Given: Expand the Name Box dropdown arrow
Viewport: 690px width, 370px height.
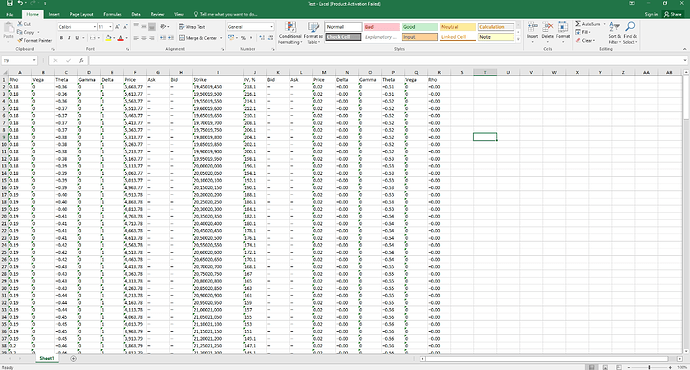Looking at the screenshot, I should (x=34, y=60).
